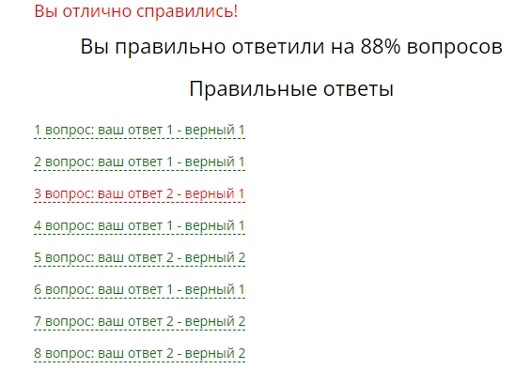Click the 'Правильные ответы' heading
530x384 pixels.
click(x=291, y=89)
